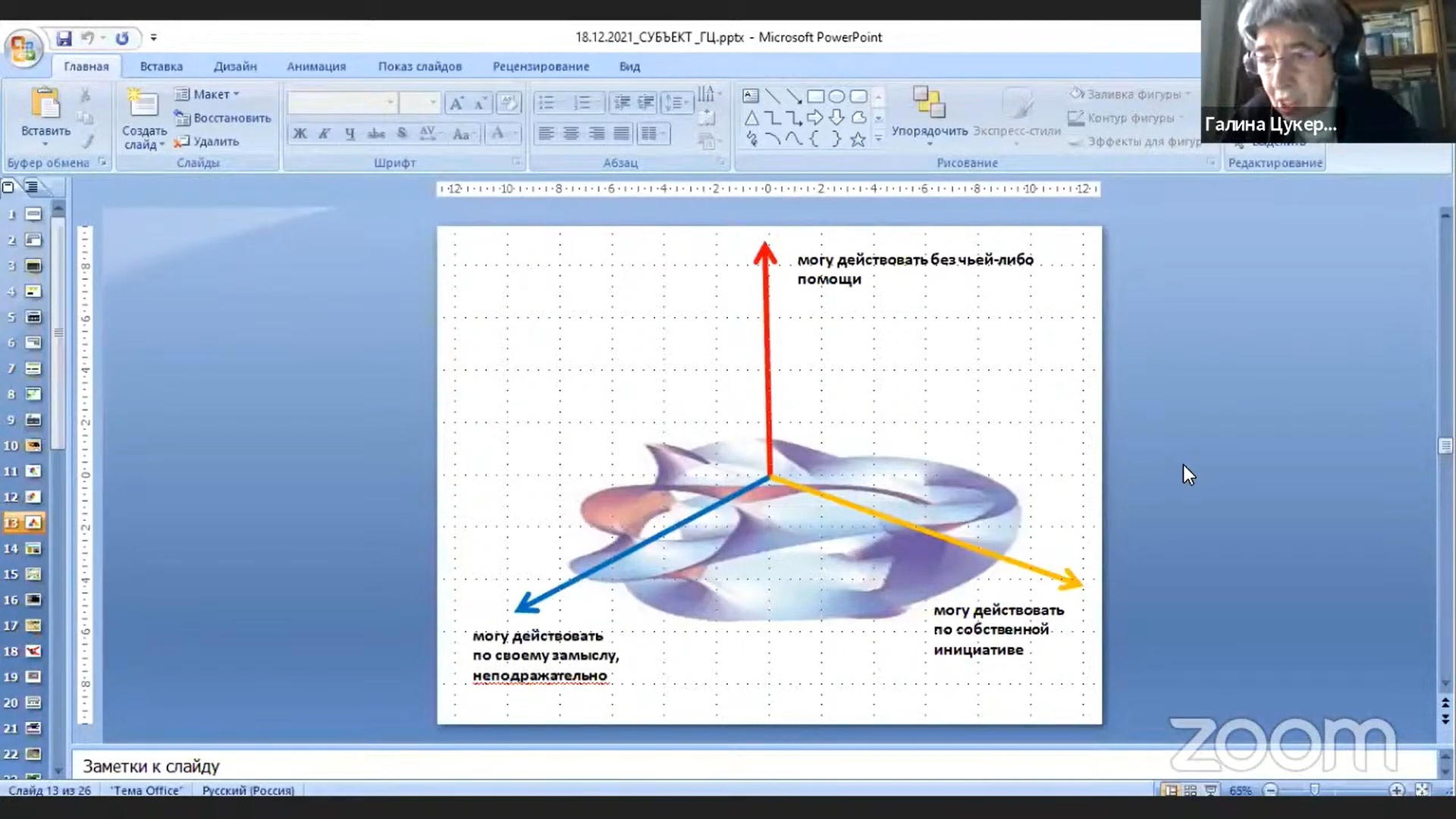Switch to slide sorter view
The width and height of the screenshot is (1456, 819).
[x=1191, y=790]
